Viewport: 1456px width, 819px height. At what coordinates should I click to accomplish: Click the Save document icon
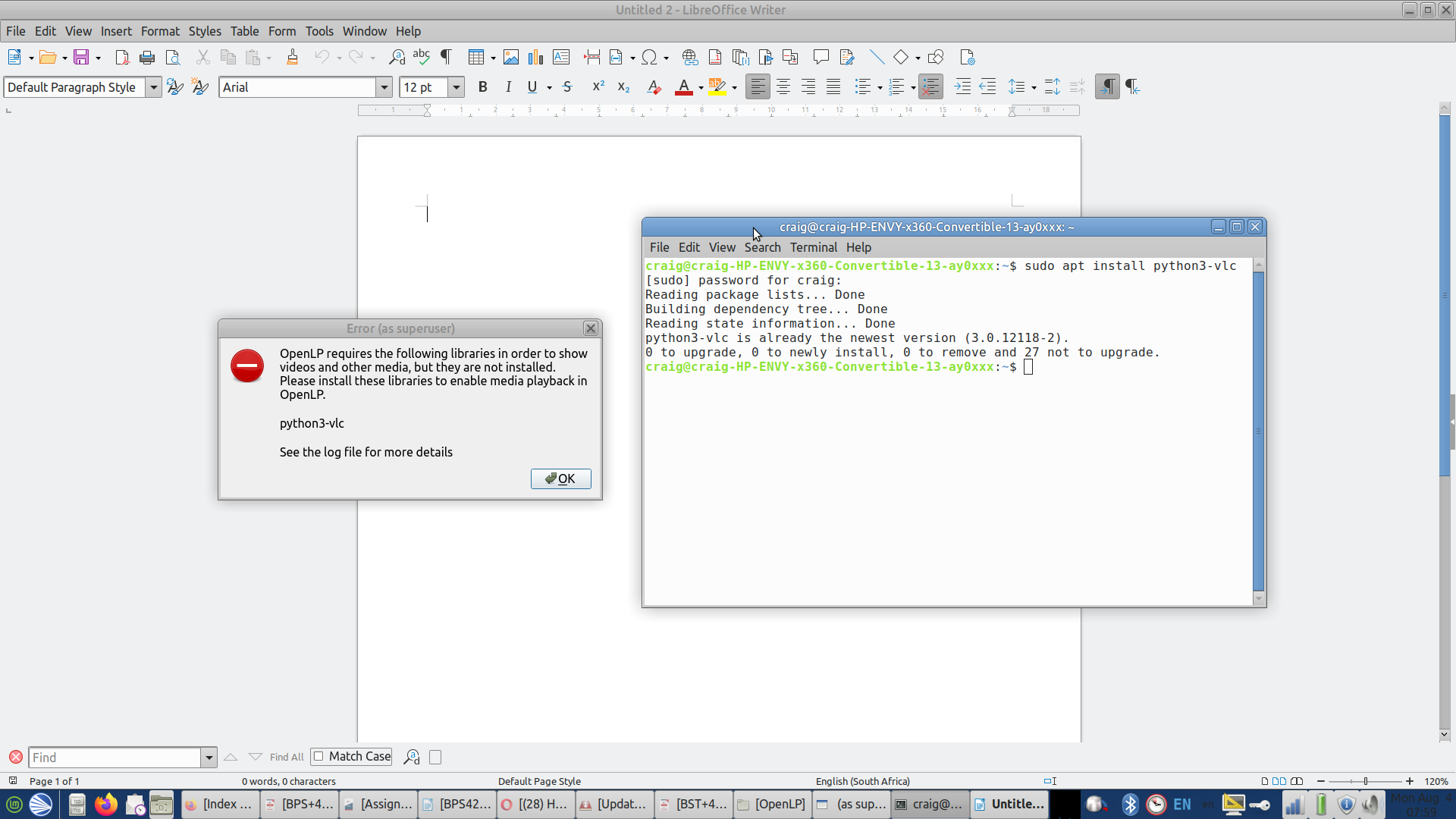coord(81,58)
